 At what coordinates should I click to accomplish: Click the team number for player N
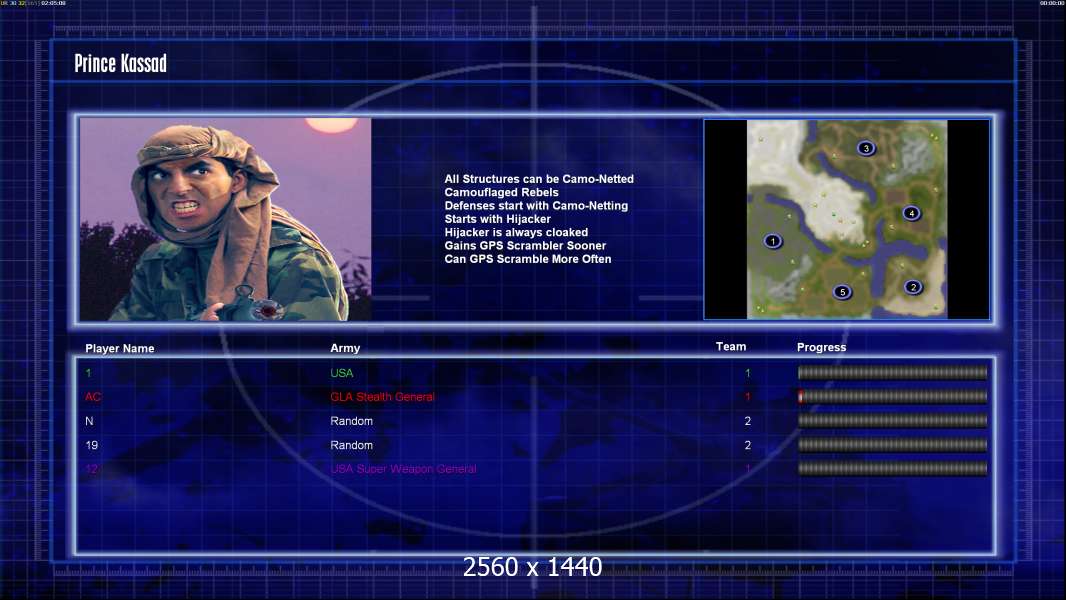(748, 421)
